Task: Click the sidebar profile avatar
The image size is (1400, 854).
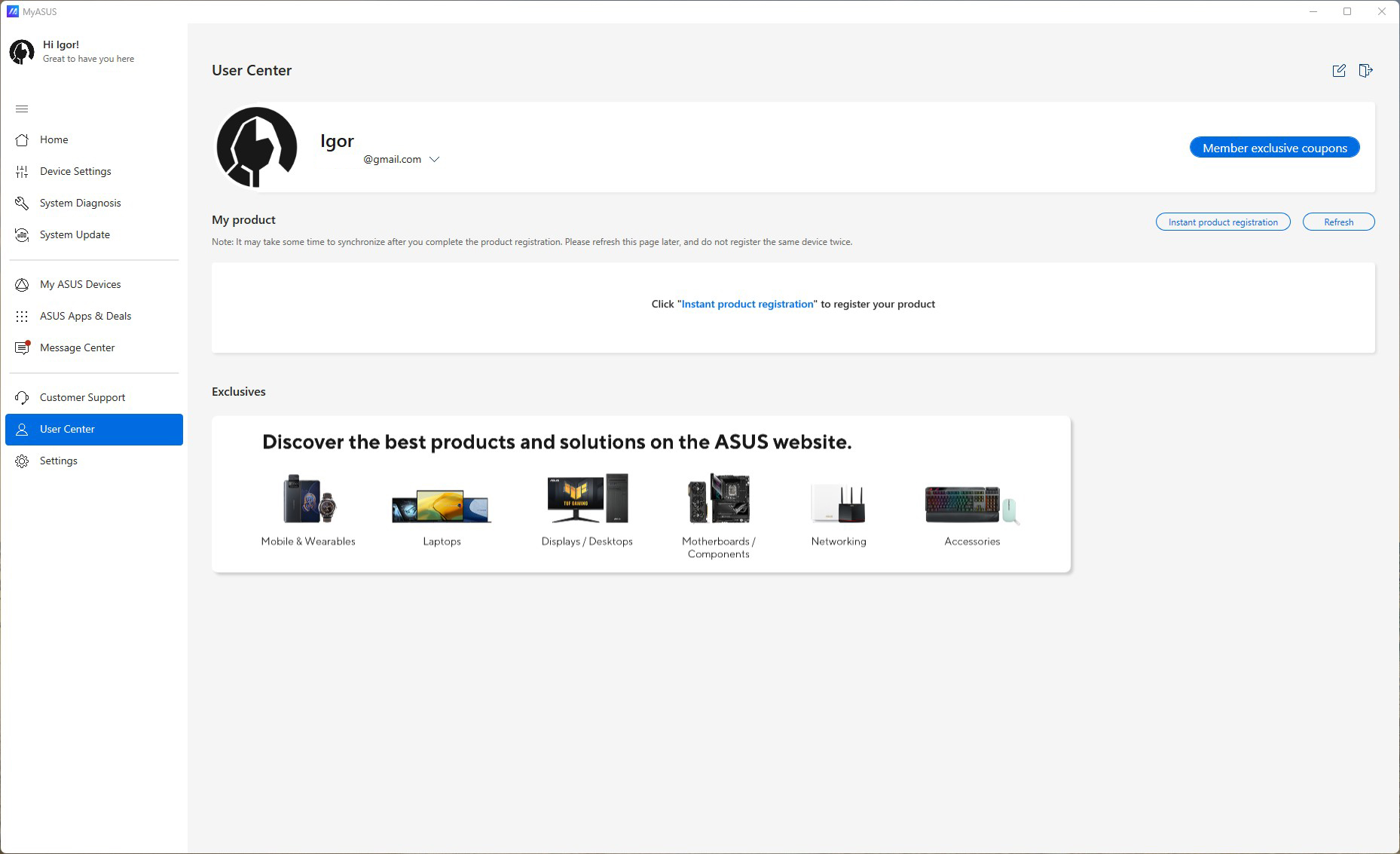Action: (22, 51)
